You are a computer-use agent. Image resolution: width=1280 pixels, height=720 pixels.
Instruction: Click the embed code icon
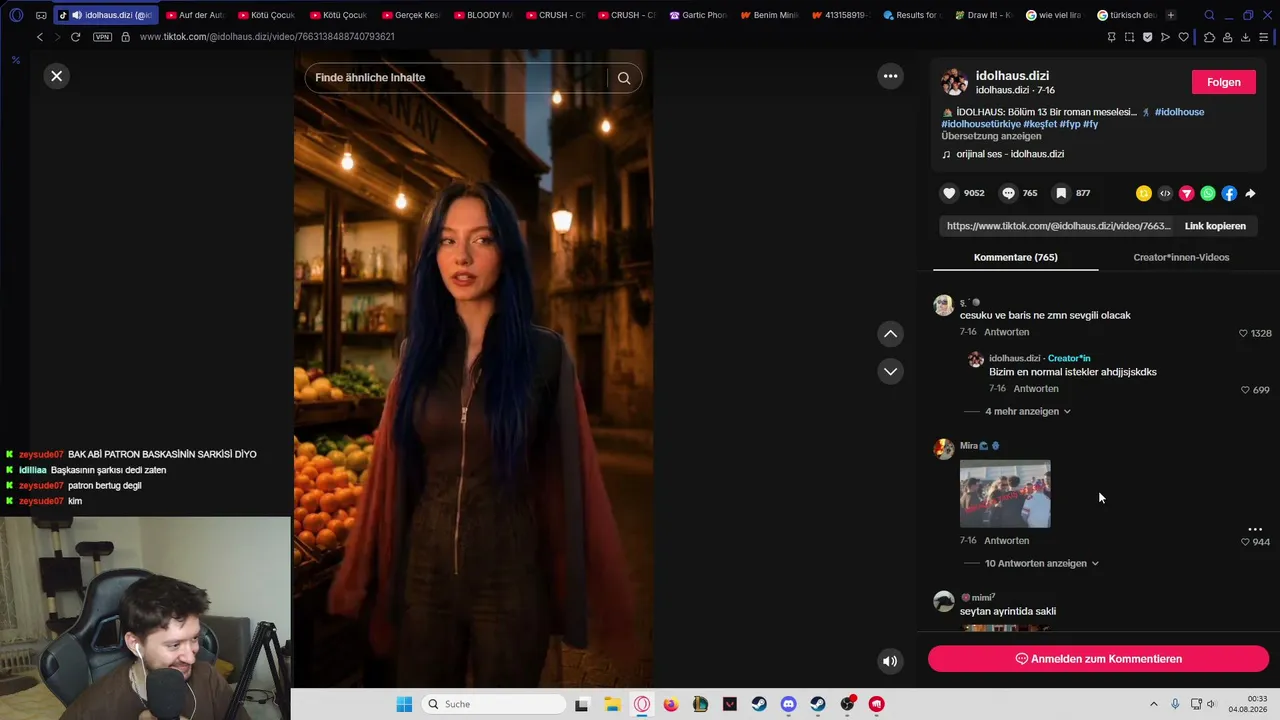coord(1165,193)
